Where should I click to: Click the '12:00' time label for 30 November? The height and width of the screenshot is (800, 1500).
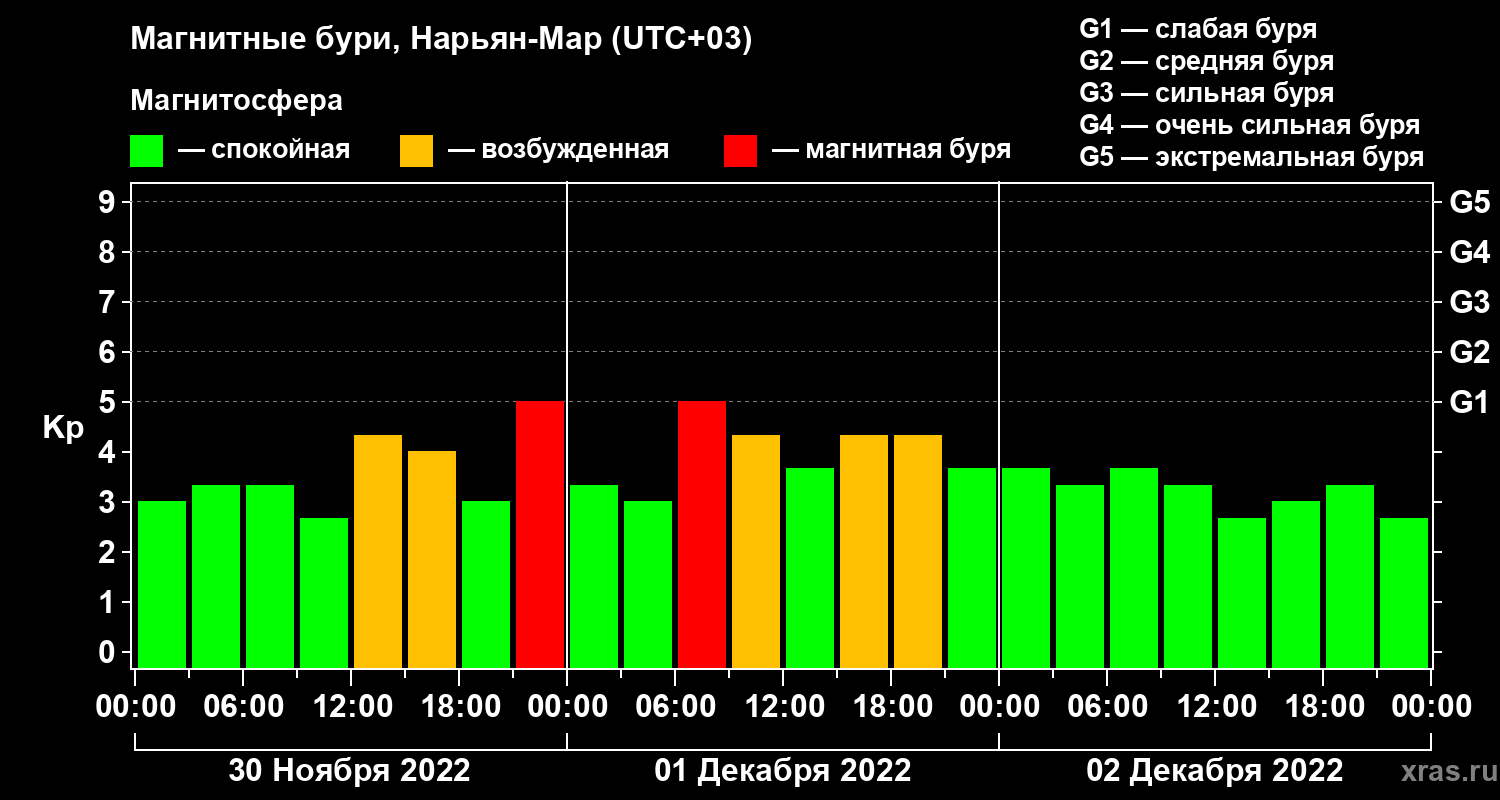coord(351,707)
